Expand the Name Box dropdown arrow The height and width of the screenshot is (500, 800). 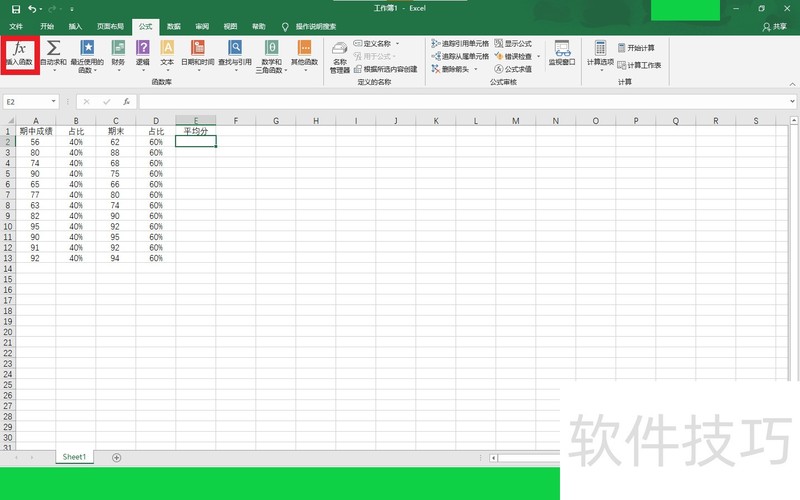[x=54, y=102]
